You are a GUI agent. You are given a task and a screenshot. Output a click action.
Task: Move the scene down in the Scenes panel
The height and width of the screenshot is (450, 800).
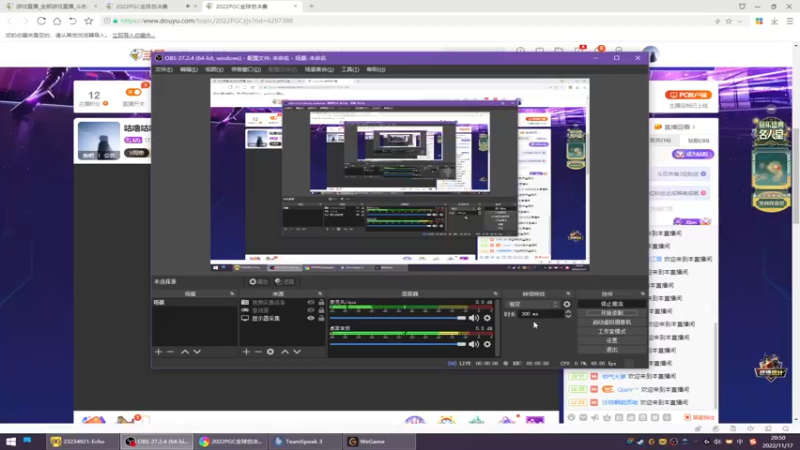coord(197,352)
